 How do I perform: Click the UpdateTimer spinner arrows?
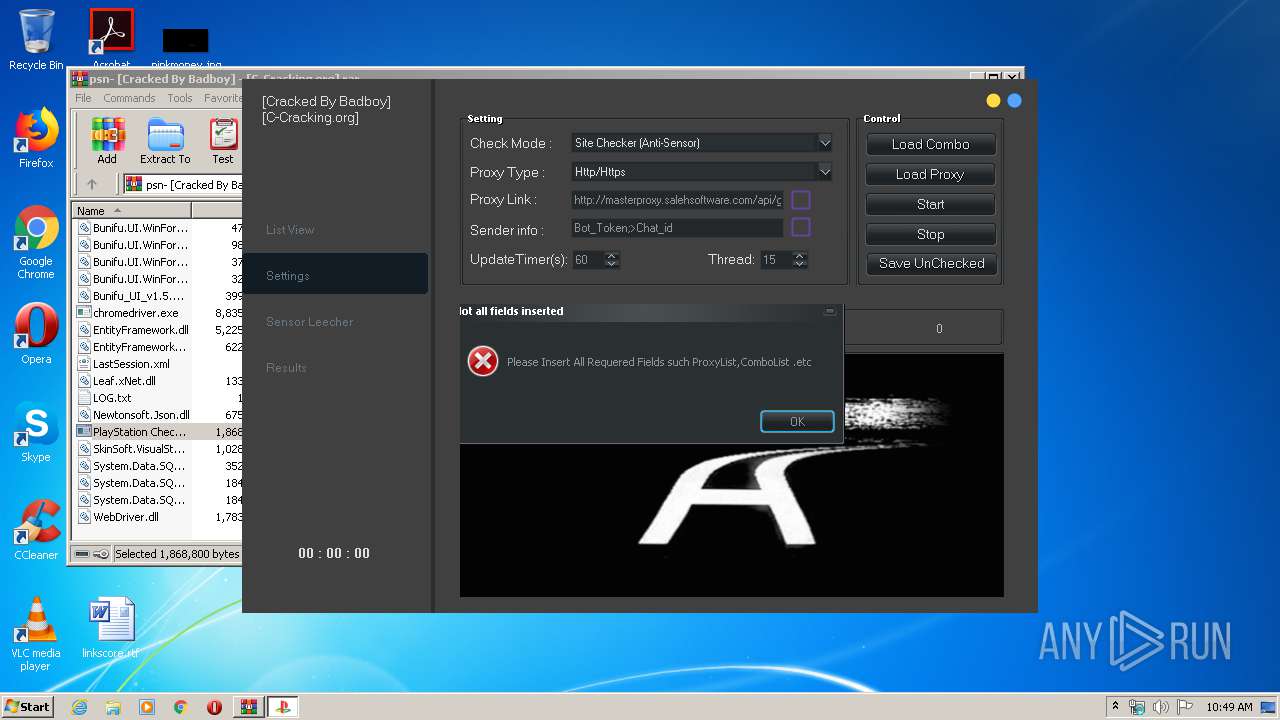(x=612, y=260)
